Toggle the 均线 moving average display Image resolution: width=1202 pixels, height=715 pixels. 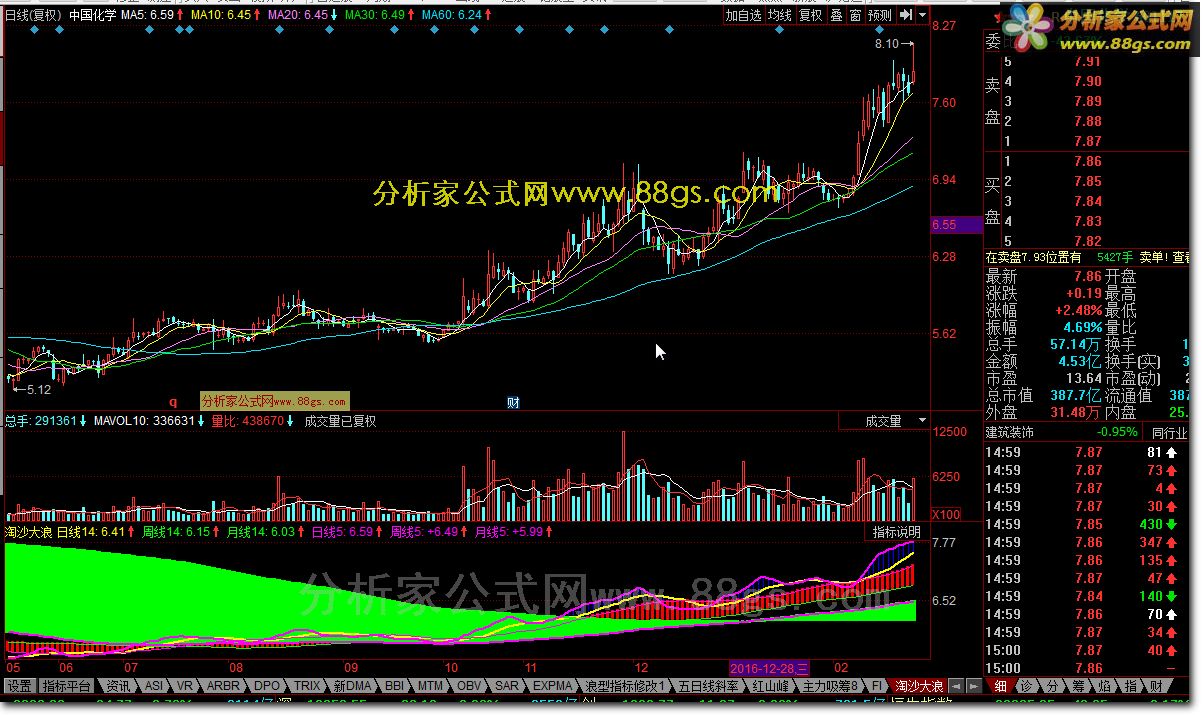click(779, 15)
